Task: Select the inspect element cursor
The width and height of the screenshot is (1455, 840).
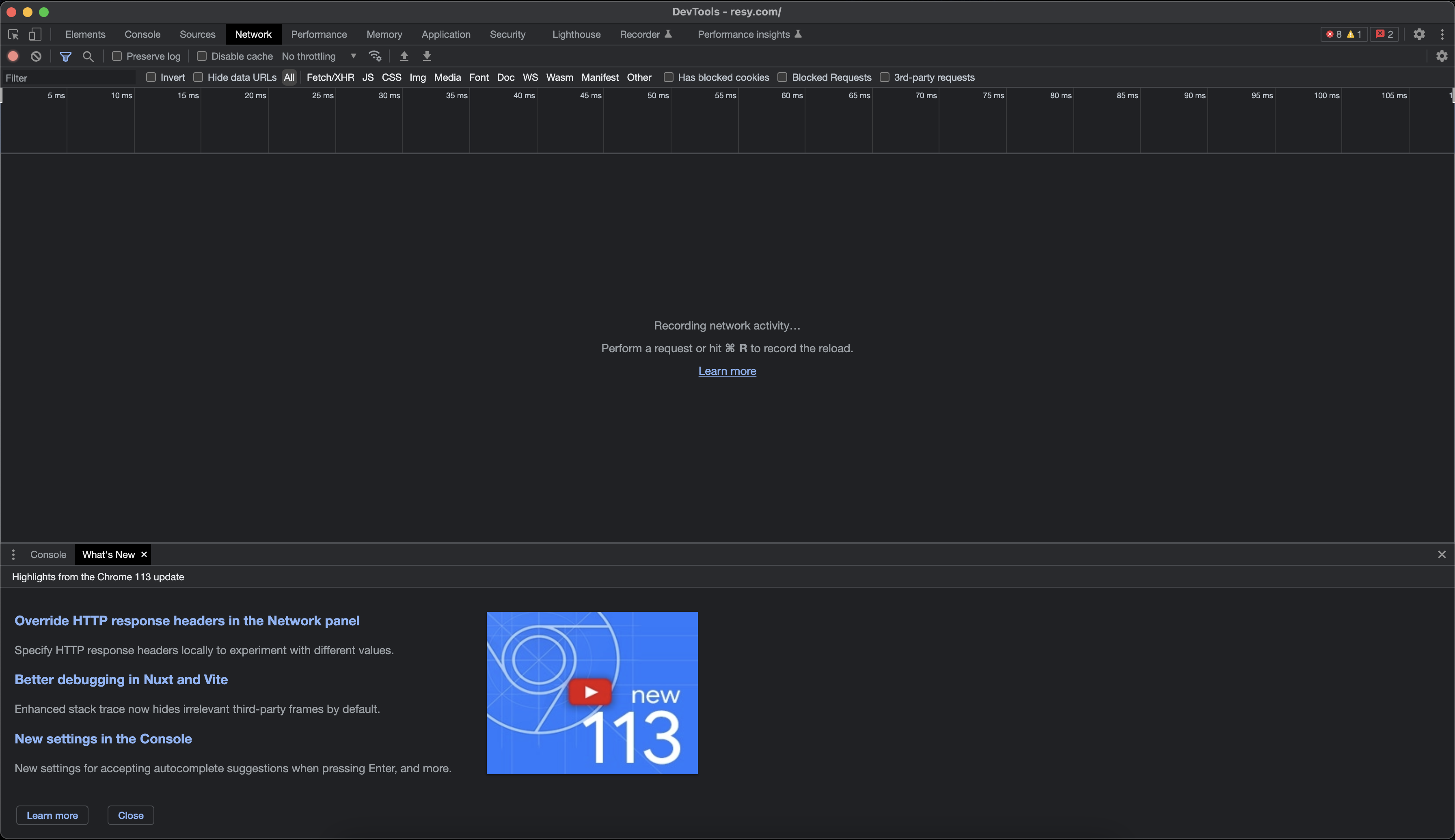Action: (x=13, y=34)
